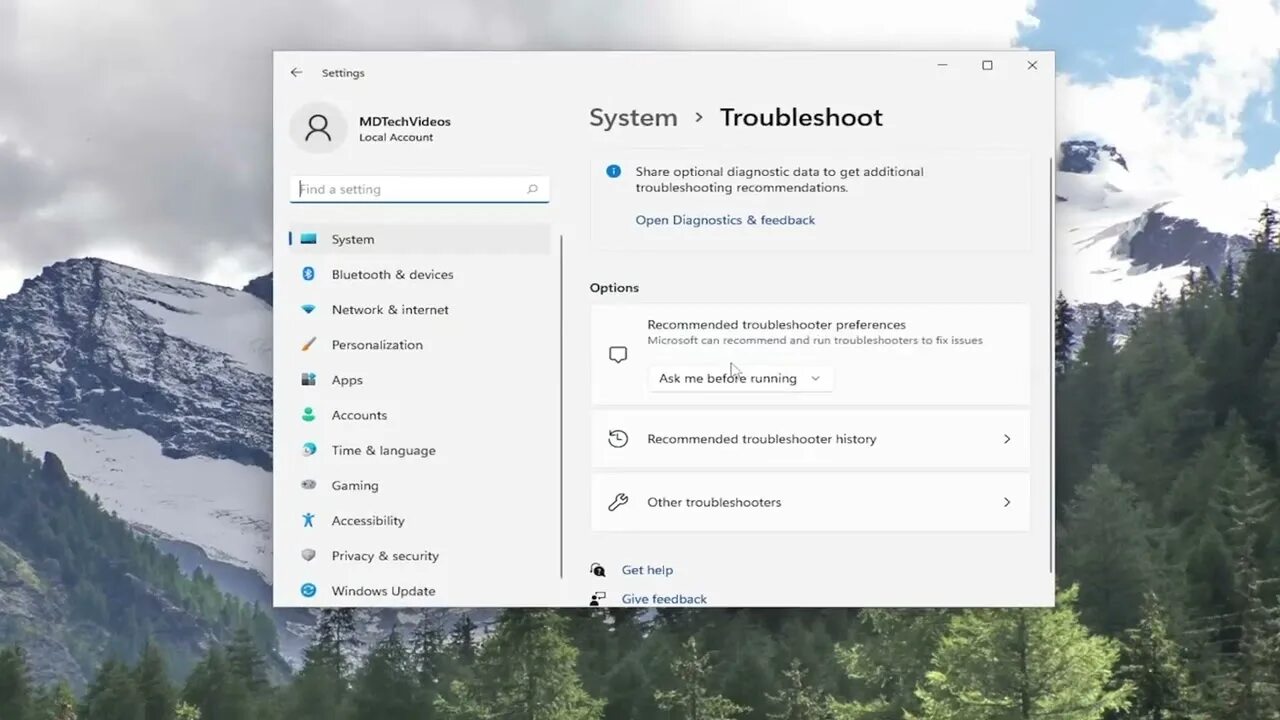Click the search magnifier icon
The height and width of the screenshot is (720, 1280).
pyautogui.click(x=532, y=189)
